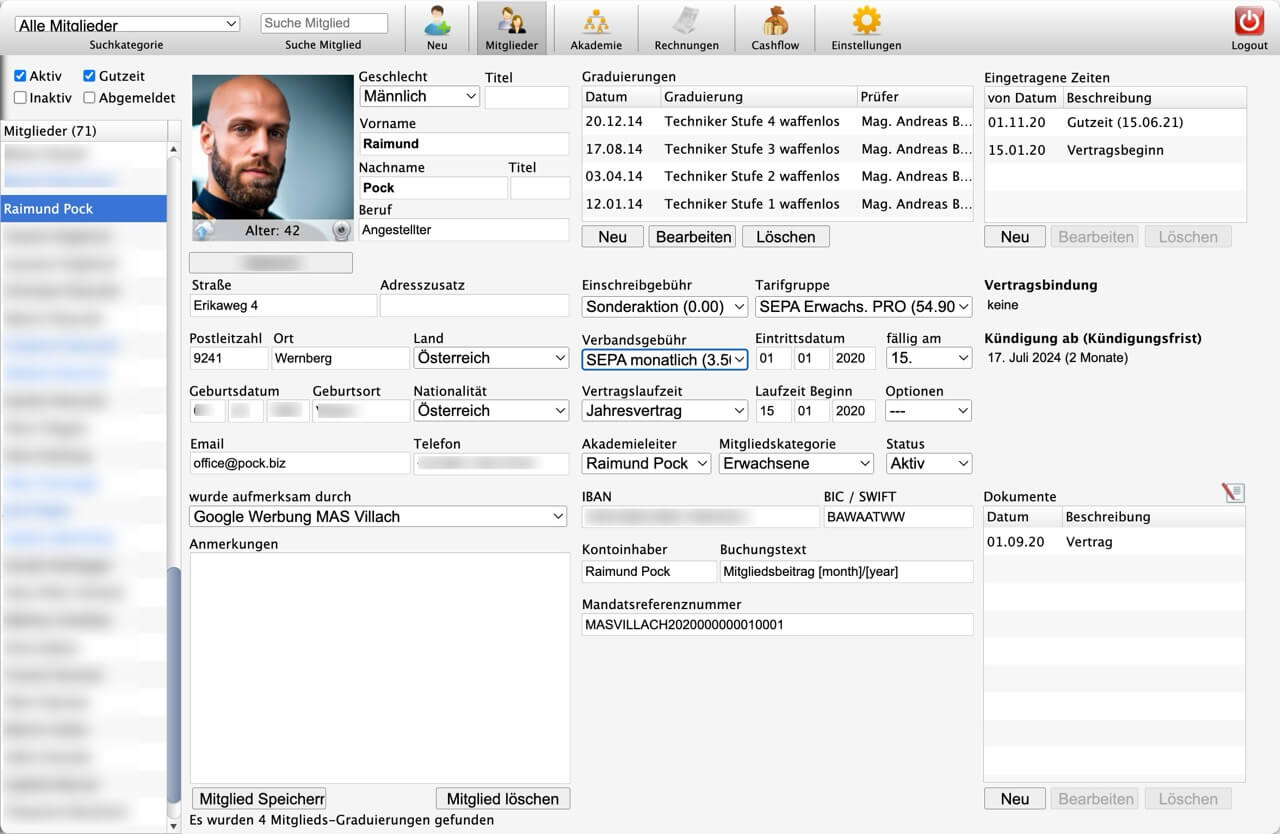
Task: Enable the Inaktiv checkbox
Action: coord(20,98)
